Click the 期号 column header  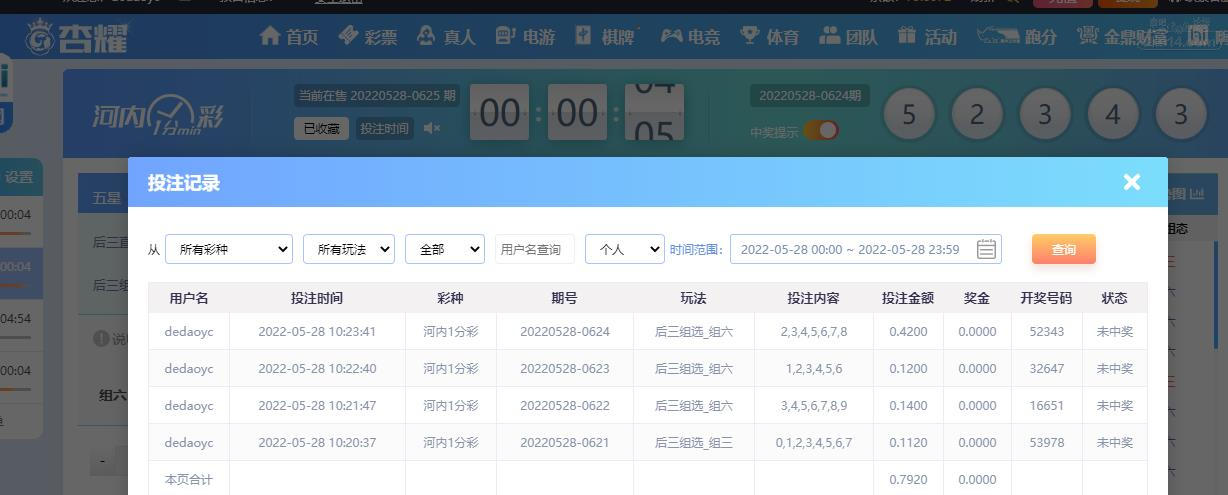(x=565, y=298)
